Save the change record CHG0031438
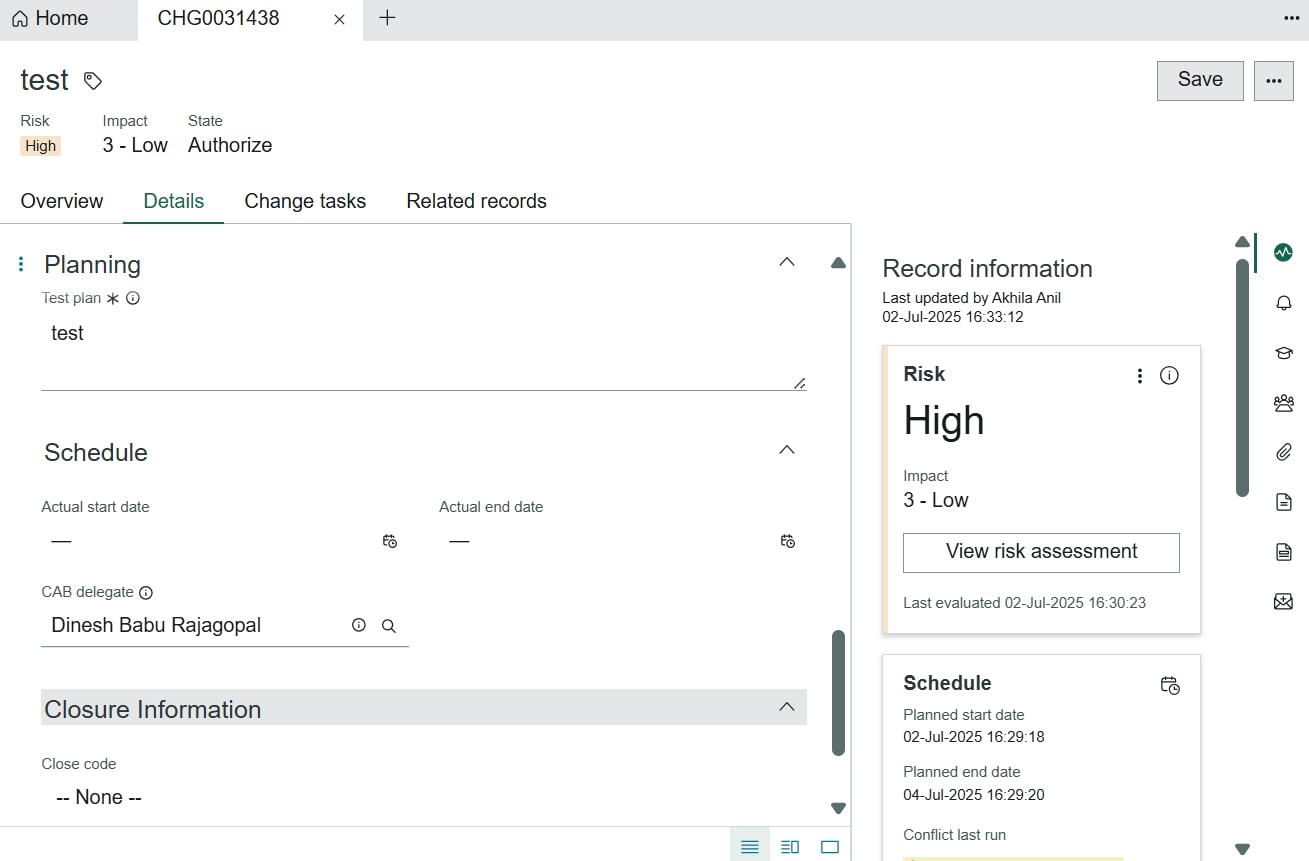 point(1199,80)
